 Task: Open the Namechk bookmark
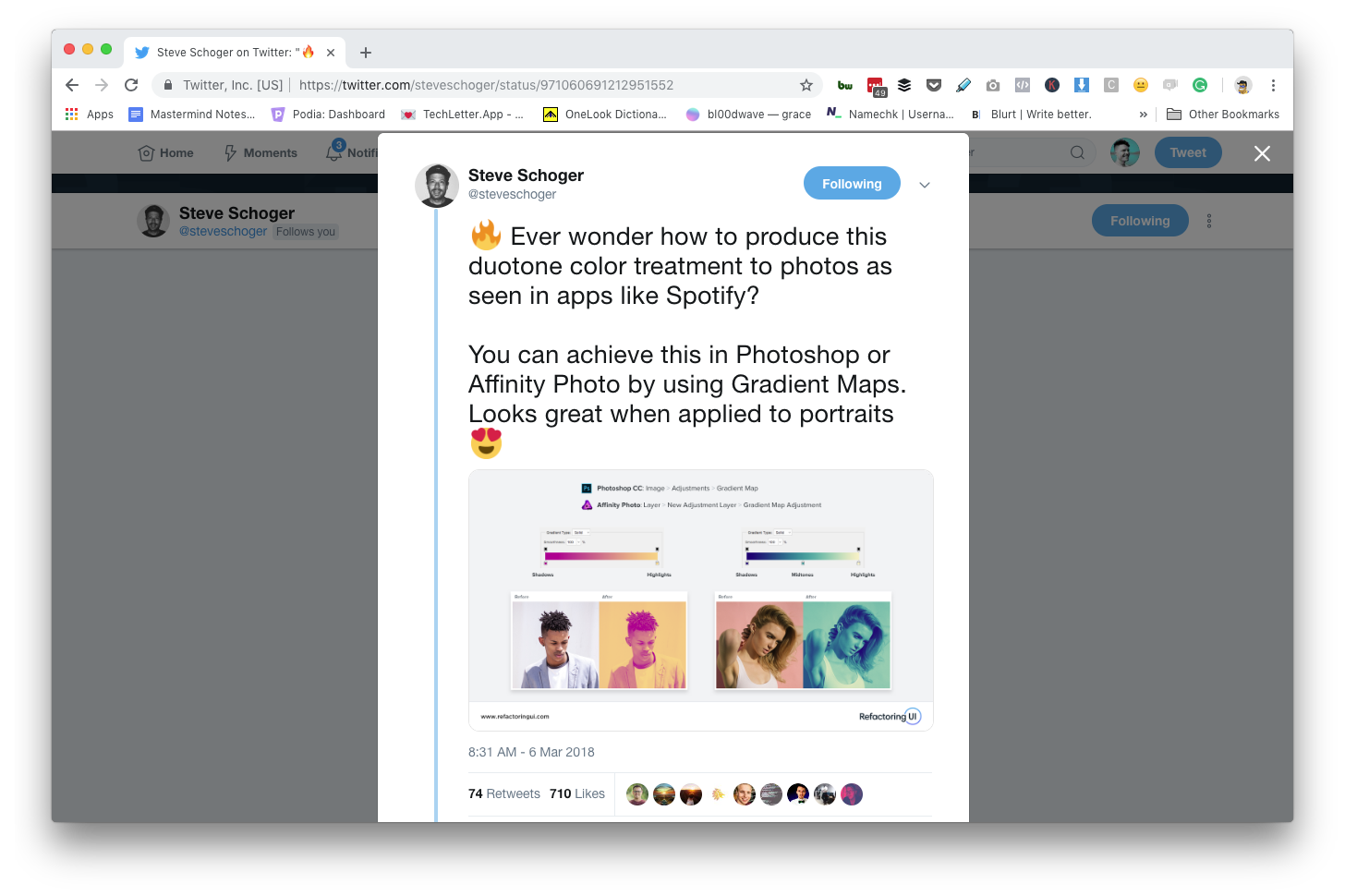click(891, 115)
